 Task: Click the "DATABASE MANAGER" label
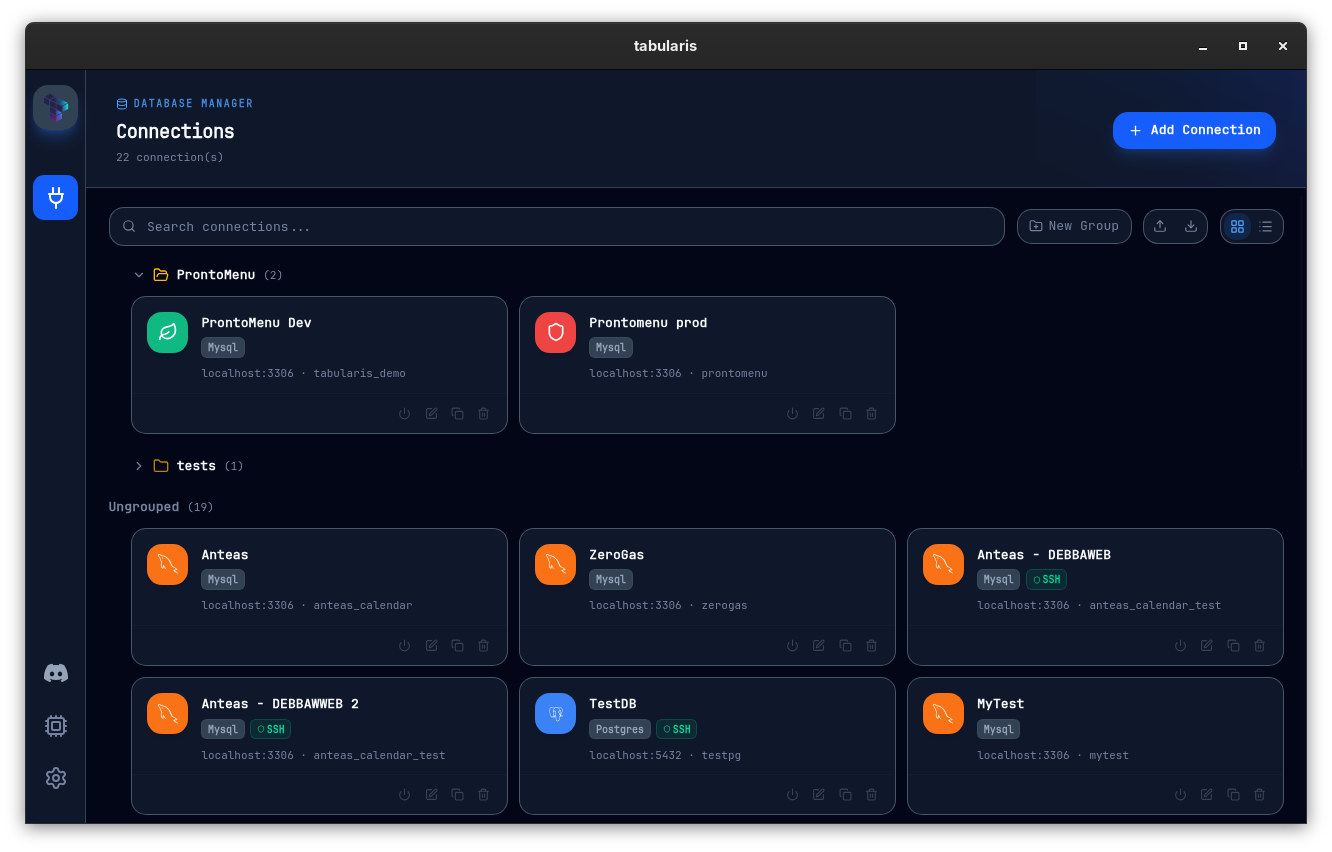(193, 103)
